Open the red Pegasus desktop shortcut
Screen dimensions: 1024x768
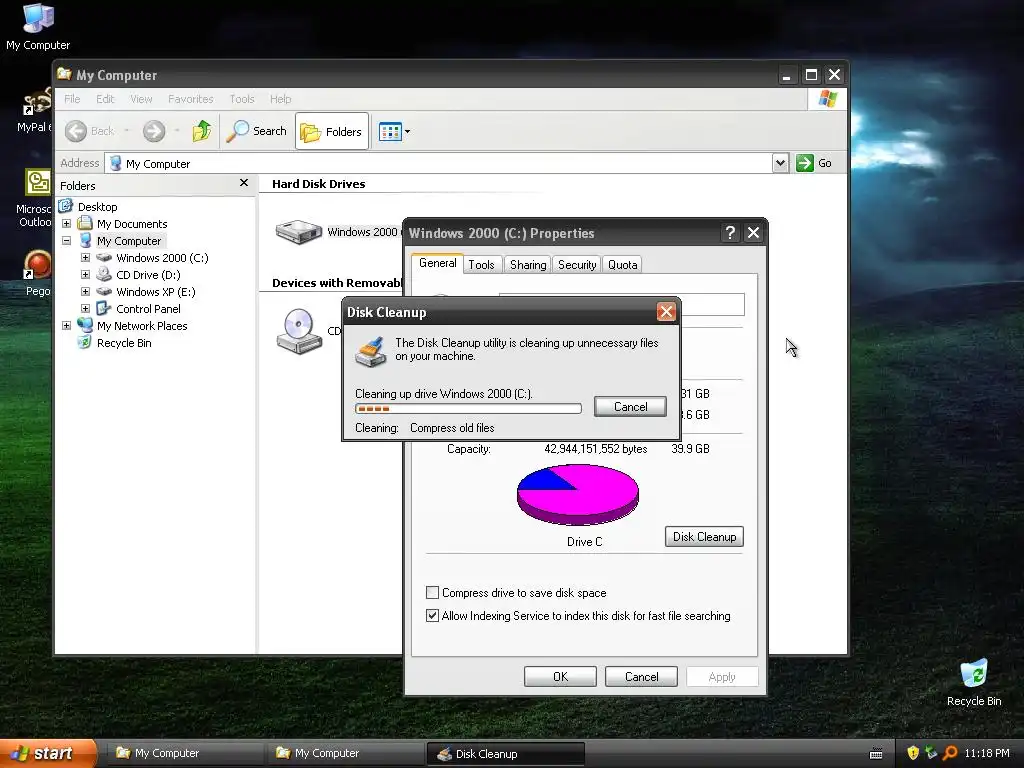coord(37,265)
